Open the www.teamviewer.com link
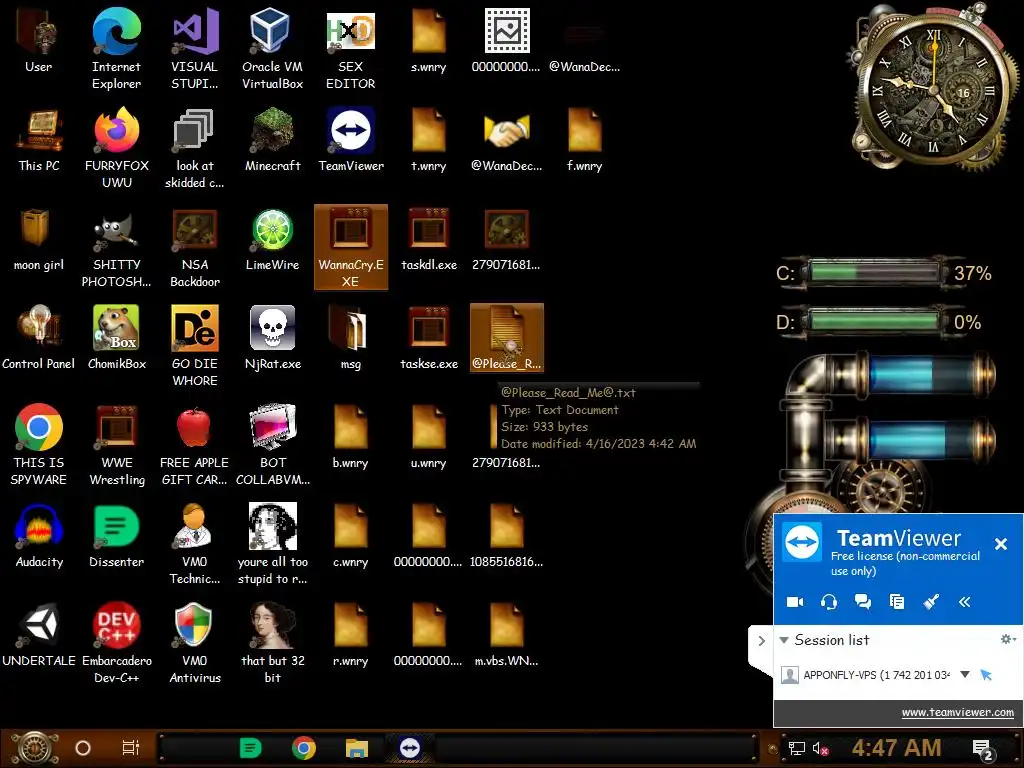This screenshot has width=1024, height=768. [957, 712]
